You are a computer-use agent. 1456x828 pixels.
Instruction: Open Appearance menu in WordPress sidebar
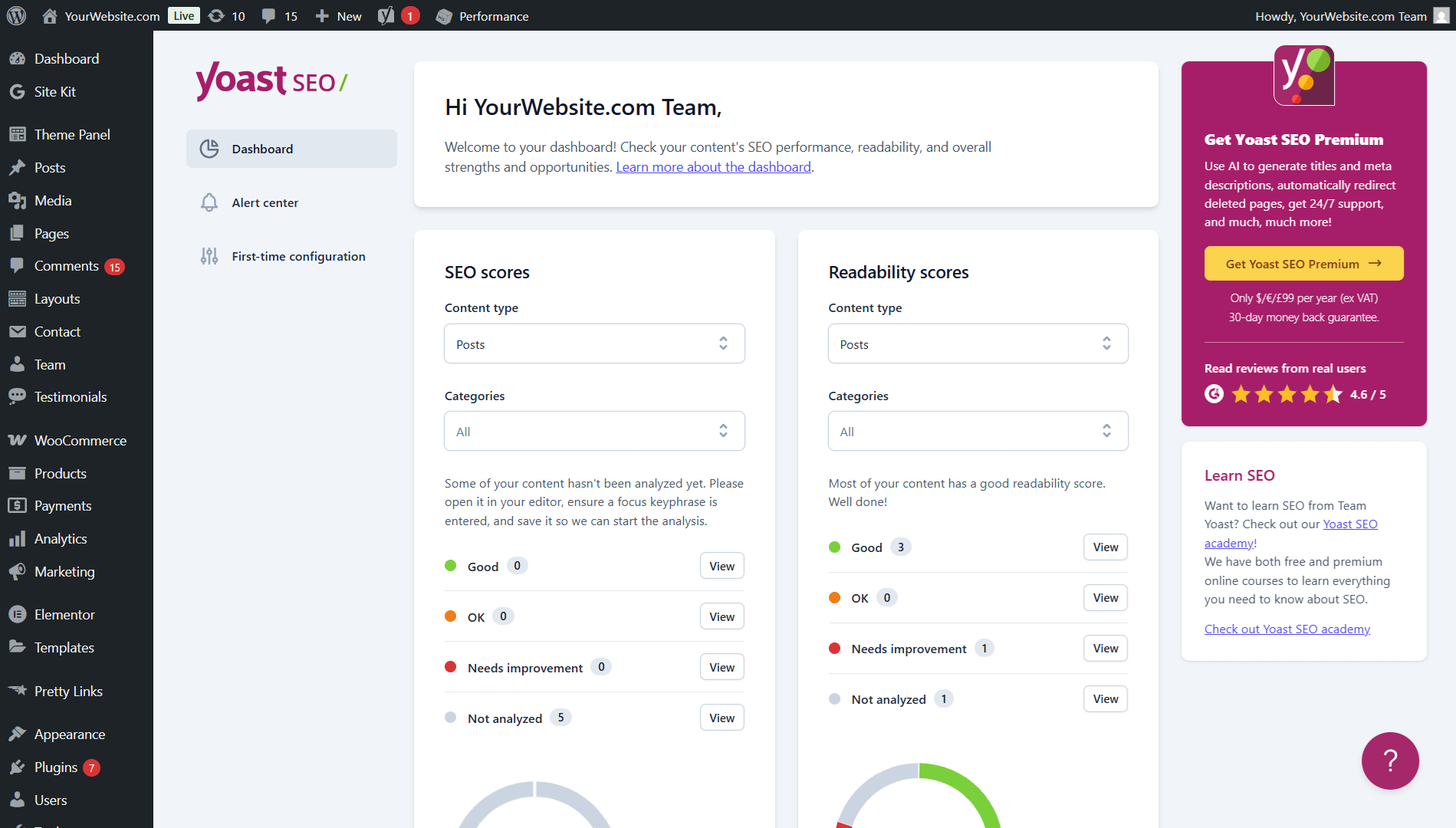[77, 734]
